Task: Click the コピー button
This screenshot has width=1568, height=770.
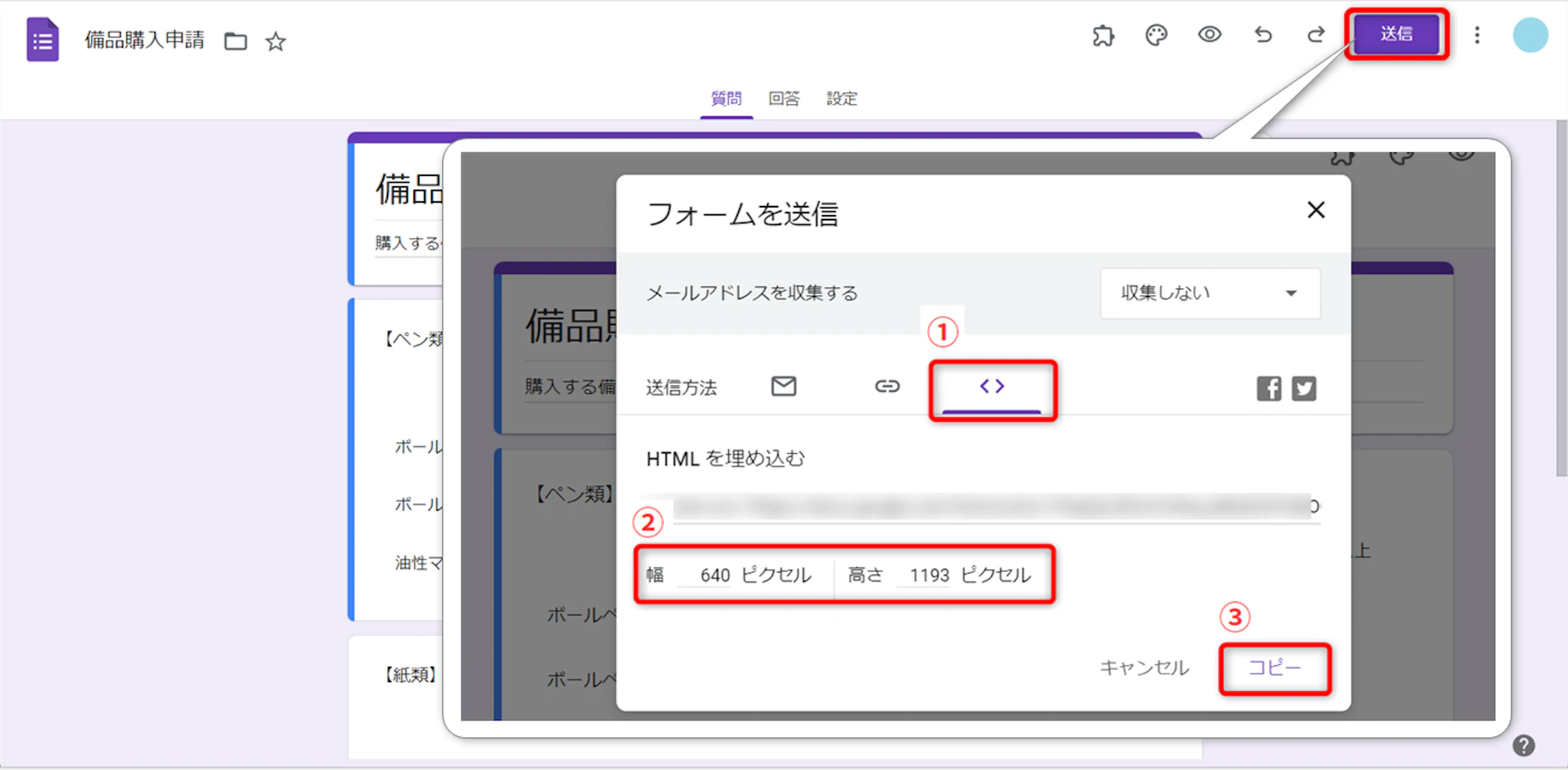Action: pyautogui.click(x=1274, y=668)
